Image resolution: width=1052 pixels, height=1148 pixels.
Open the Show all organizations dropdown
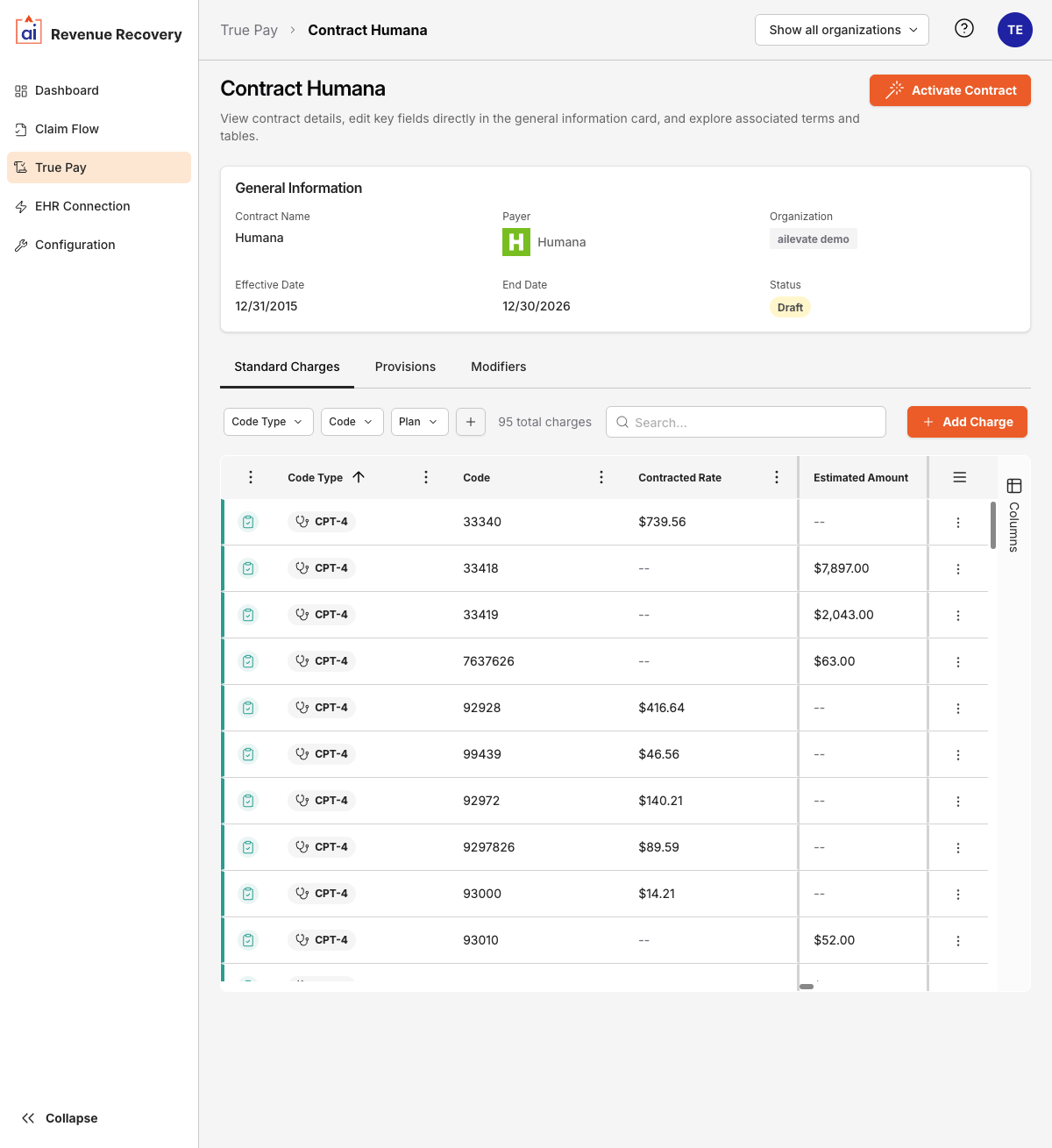click(841, 29)
